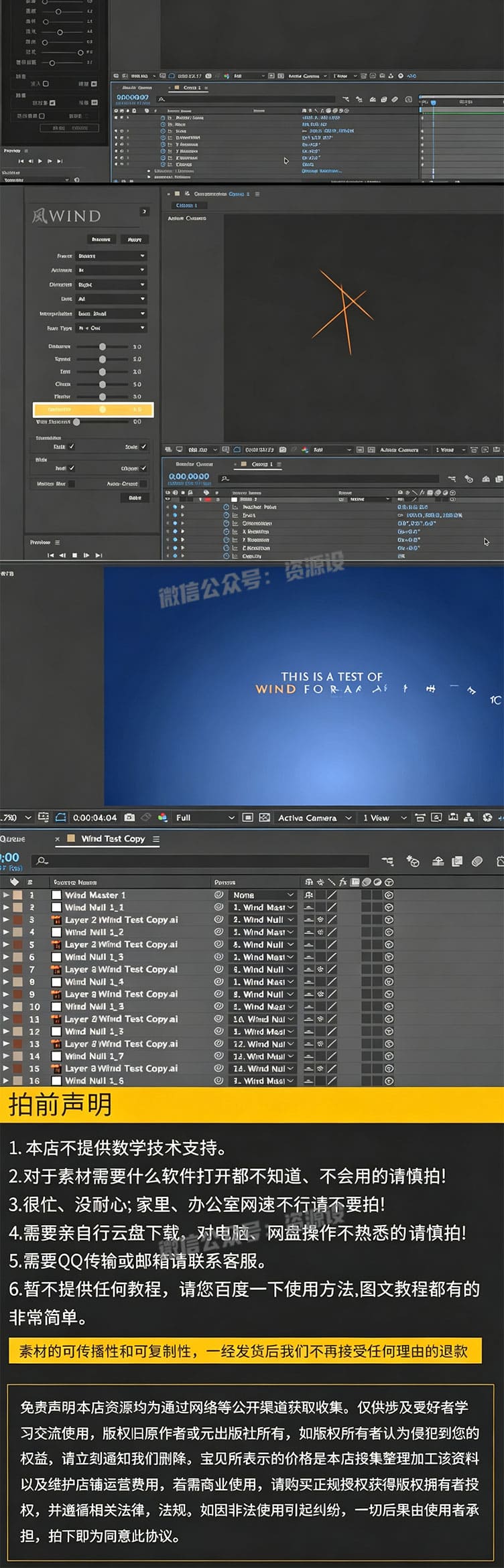The height and width of the screenshot is (1568, 504).
Task: Click the label tag icon in layer column header
Action: (15, 882)
